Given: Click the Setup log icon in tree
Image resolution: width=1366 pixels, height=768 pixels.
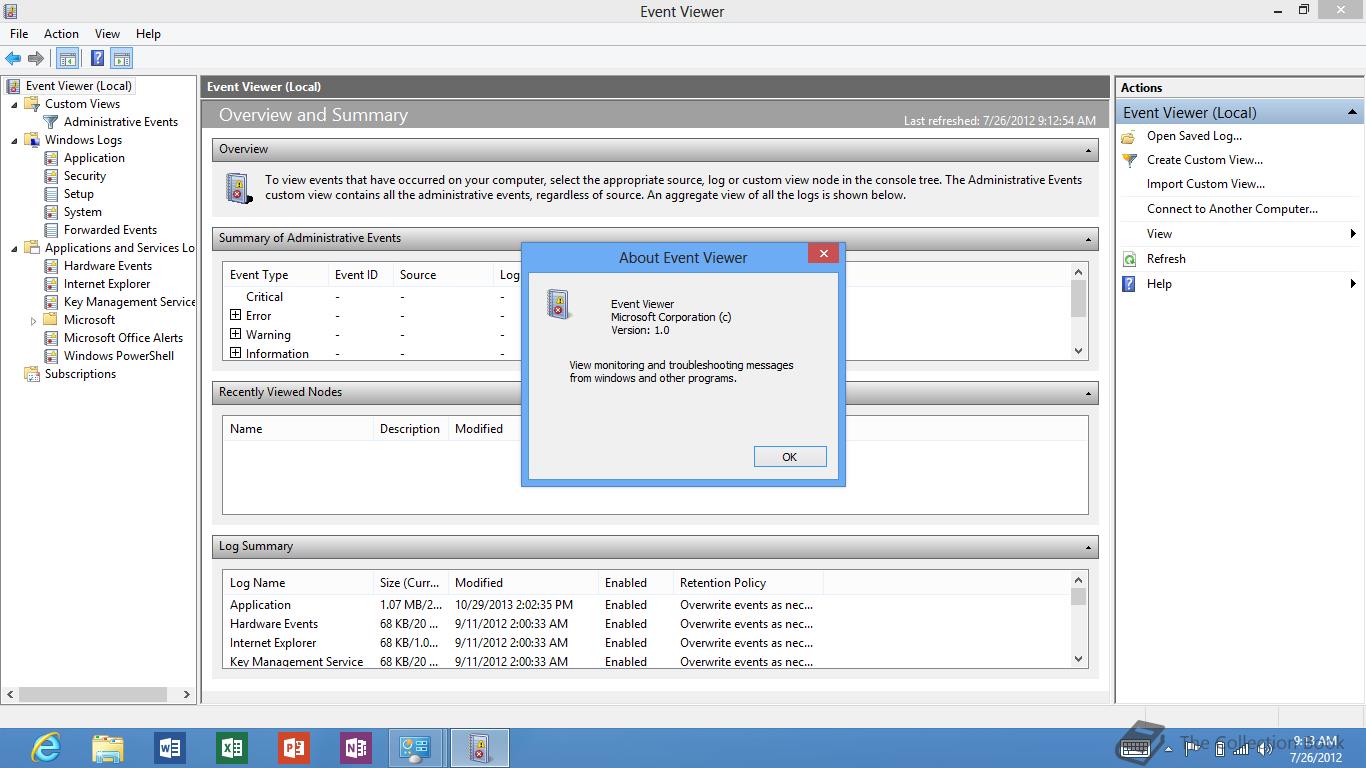Looking at the screenshot, I should [x=51, y=194].
